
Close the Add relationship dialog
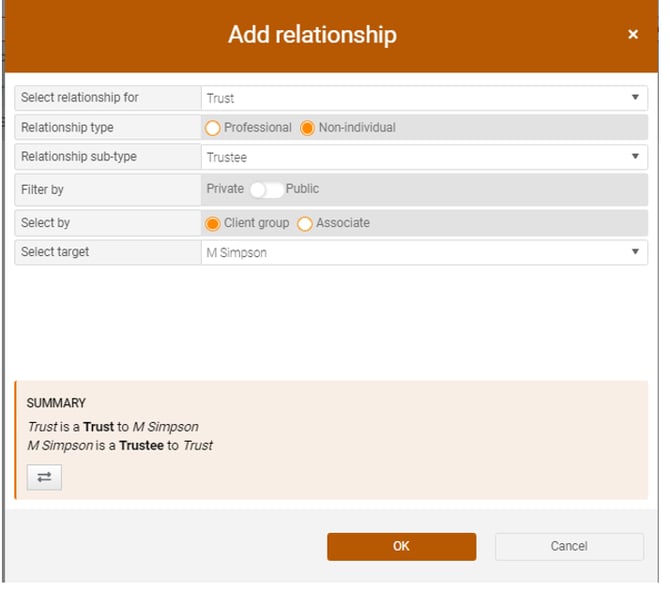point(632,35)
